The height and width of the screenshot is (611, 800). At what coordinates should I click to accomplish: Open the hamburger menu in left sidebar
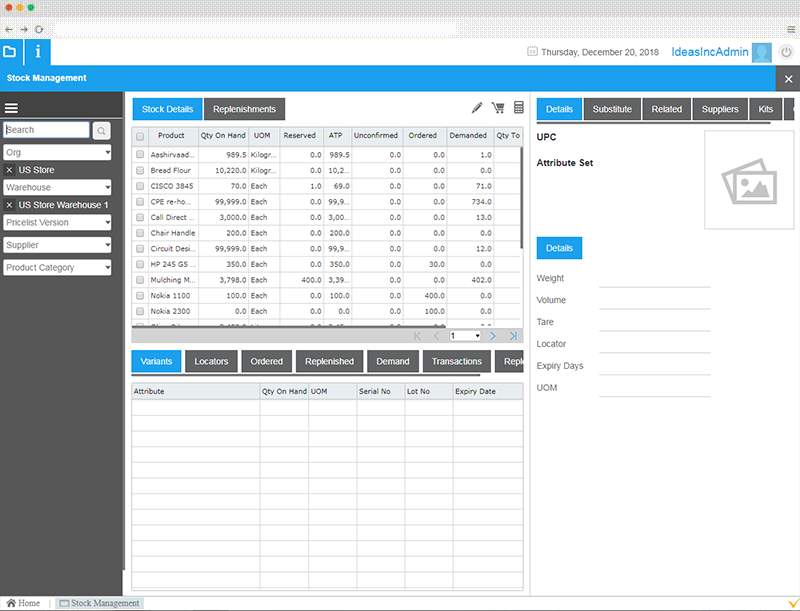point(11,108)
